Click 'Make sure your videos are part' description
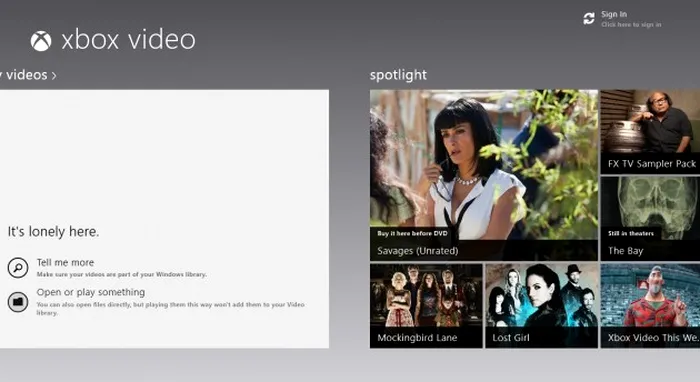Viewport: 700px width, 382px height. (121, 274)
